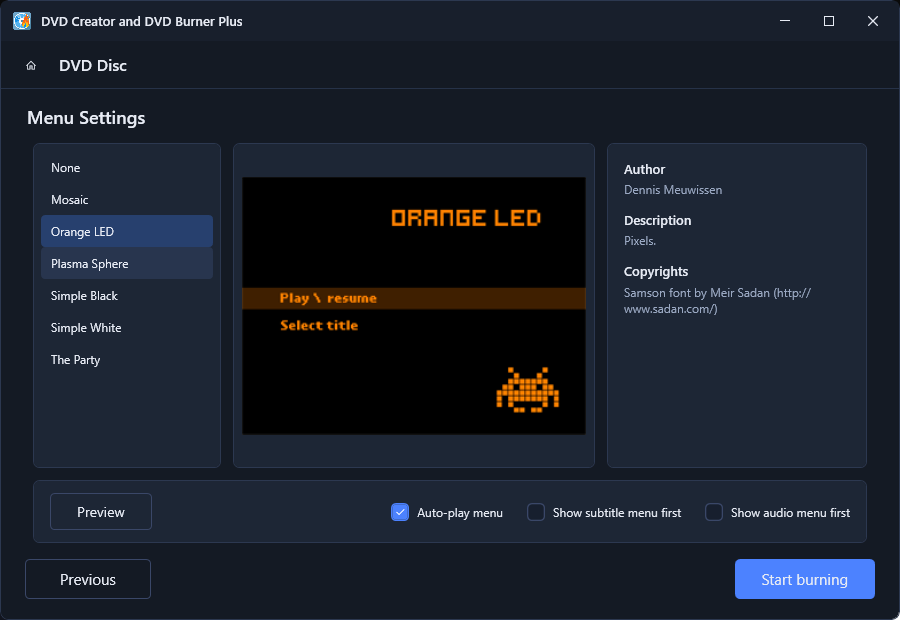Click the space invader graphic in preview

[x=527, y=390]
